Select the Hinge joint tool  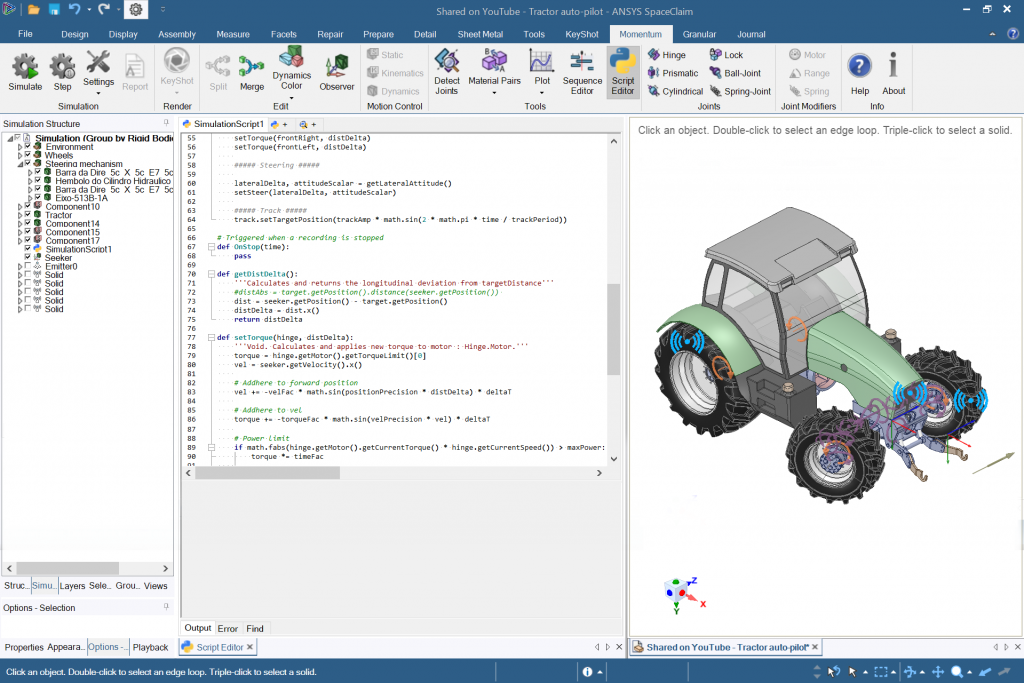(667, 55)
